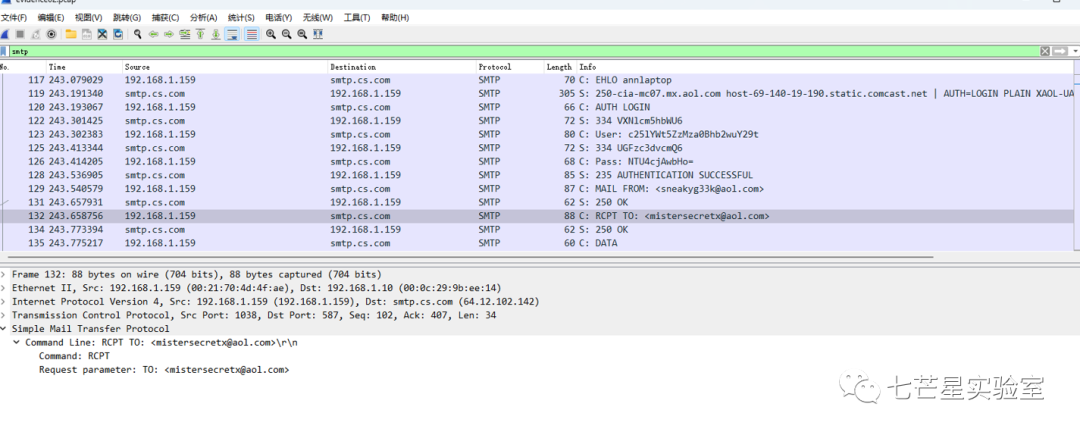This screenshot has width=1080, height=435.
Task: Select packet 117 EHLO annlaptop
Action: coord(537,80)
